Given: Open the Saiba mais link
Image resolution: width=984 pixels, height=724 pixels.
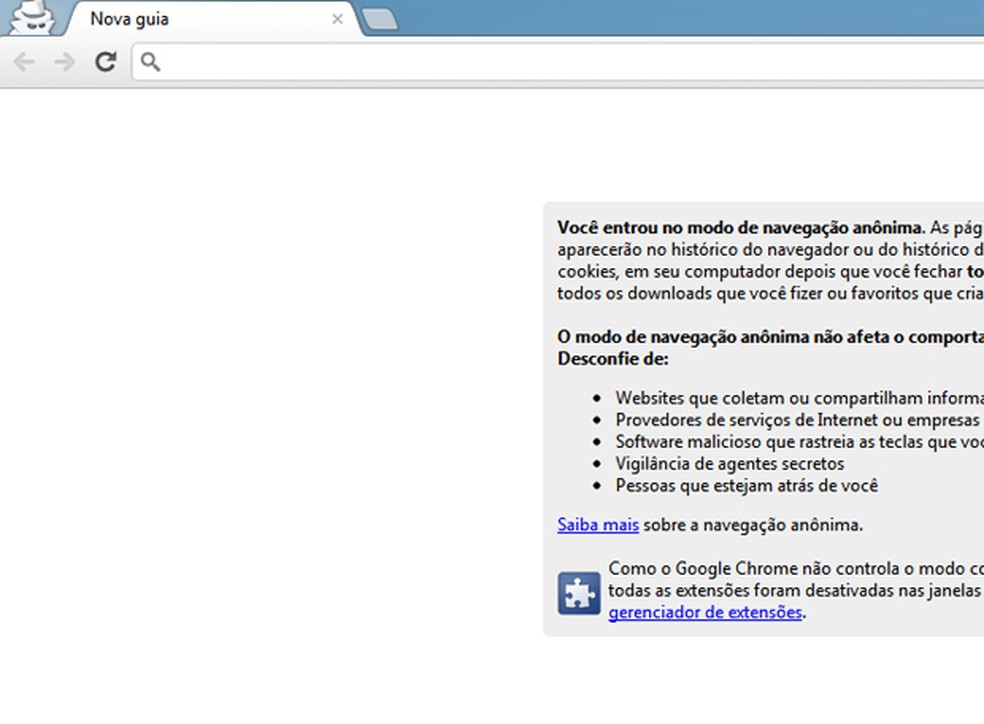Looking at the screenshot, I should tap(598, 524).
